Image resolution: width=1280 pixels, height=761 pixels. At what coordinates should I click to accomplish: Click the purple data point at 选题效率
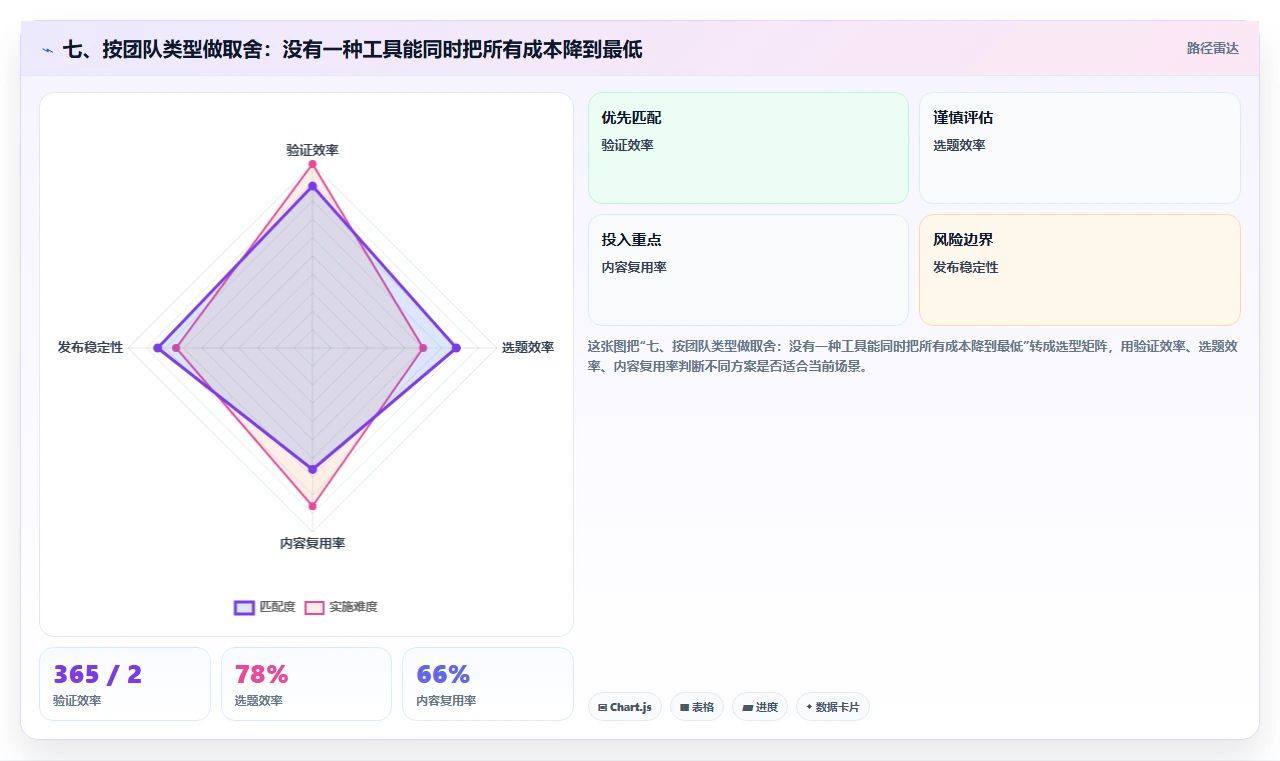pyautogui.click(x=456, y=348)
